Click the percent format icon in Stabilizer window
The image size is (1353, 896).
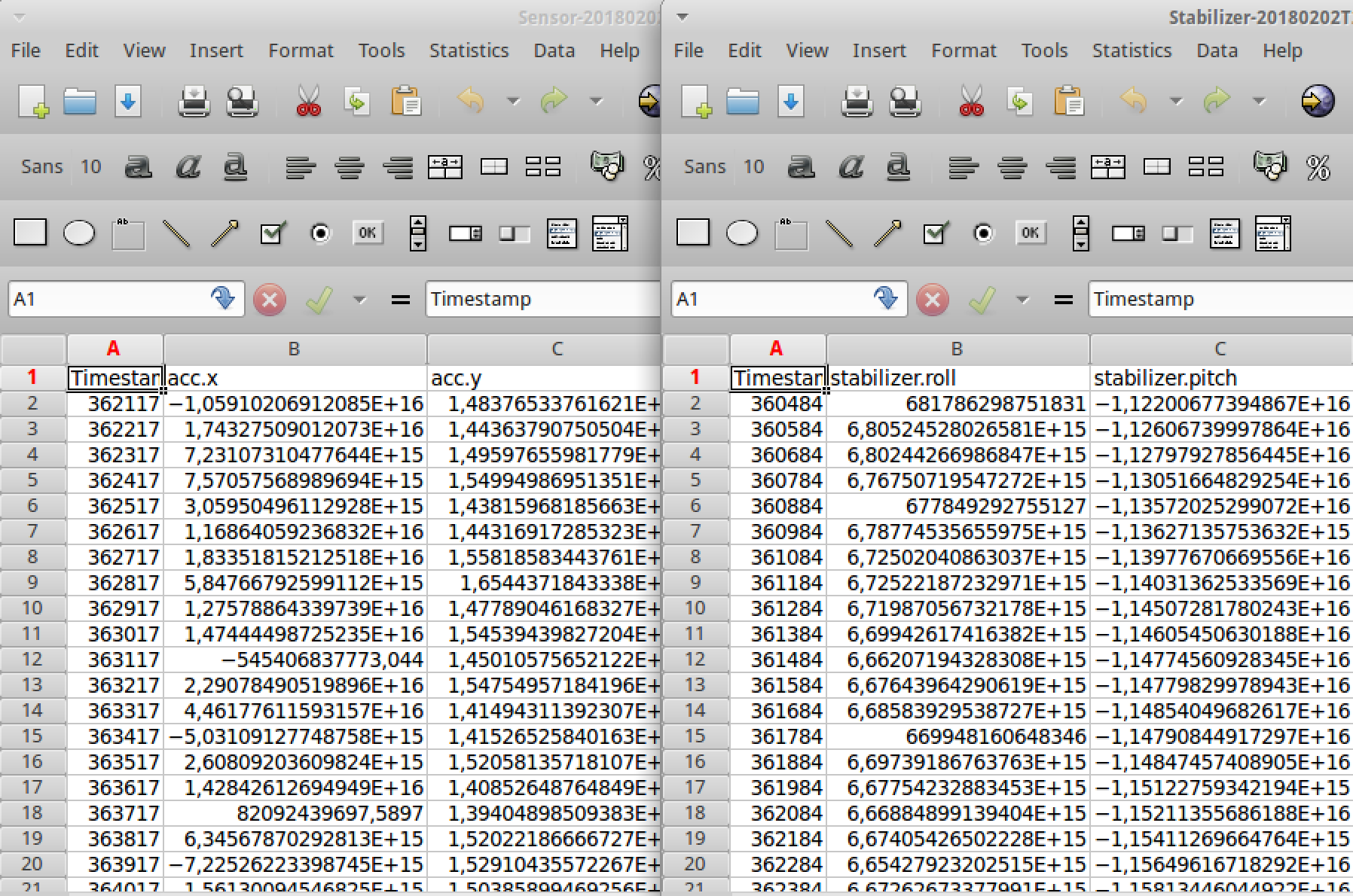pyautogui.click(x=1318, y=167)
